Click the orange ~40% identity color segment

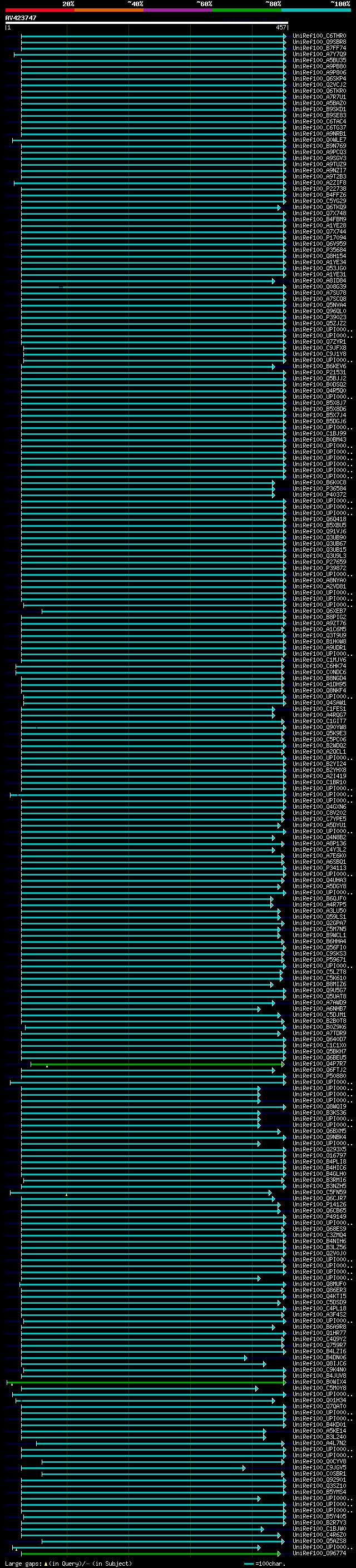pyautogui.click(x=109, y=10)
